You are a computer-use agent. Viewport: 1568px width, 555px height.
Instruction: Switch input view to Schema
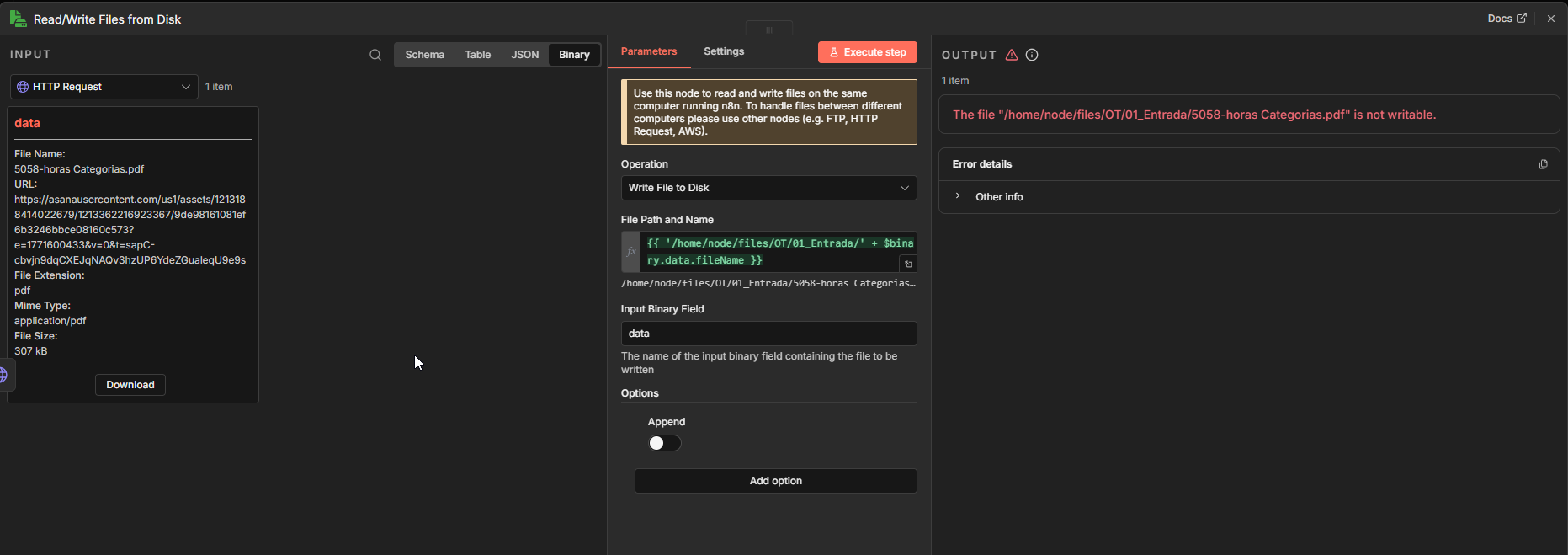point(424,55)
